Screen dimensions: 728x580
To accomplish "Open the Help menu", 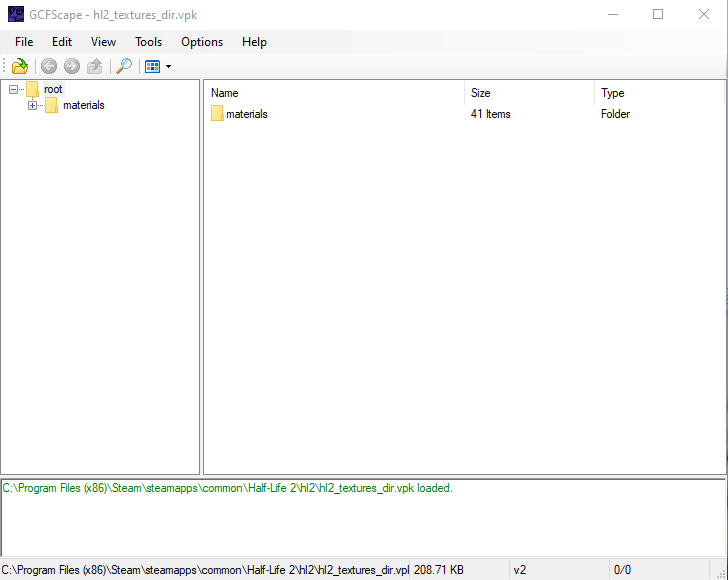I will (254, 42).
